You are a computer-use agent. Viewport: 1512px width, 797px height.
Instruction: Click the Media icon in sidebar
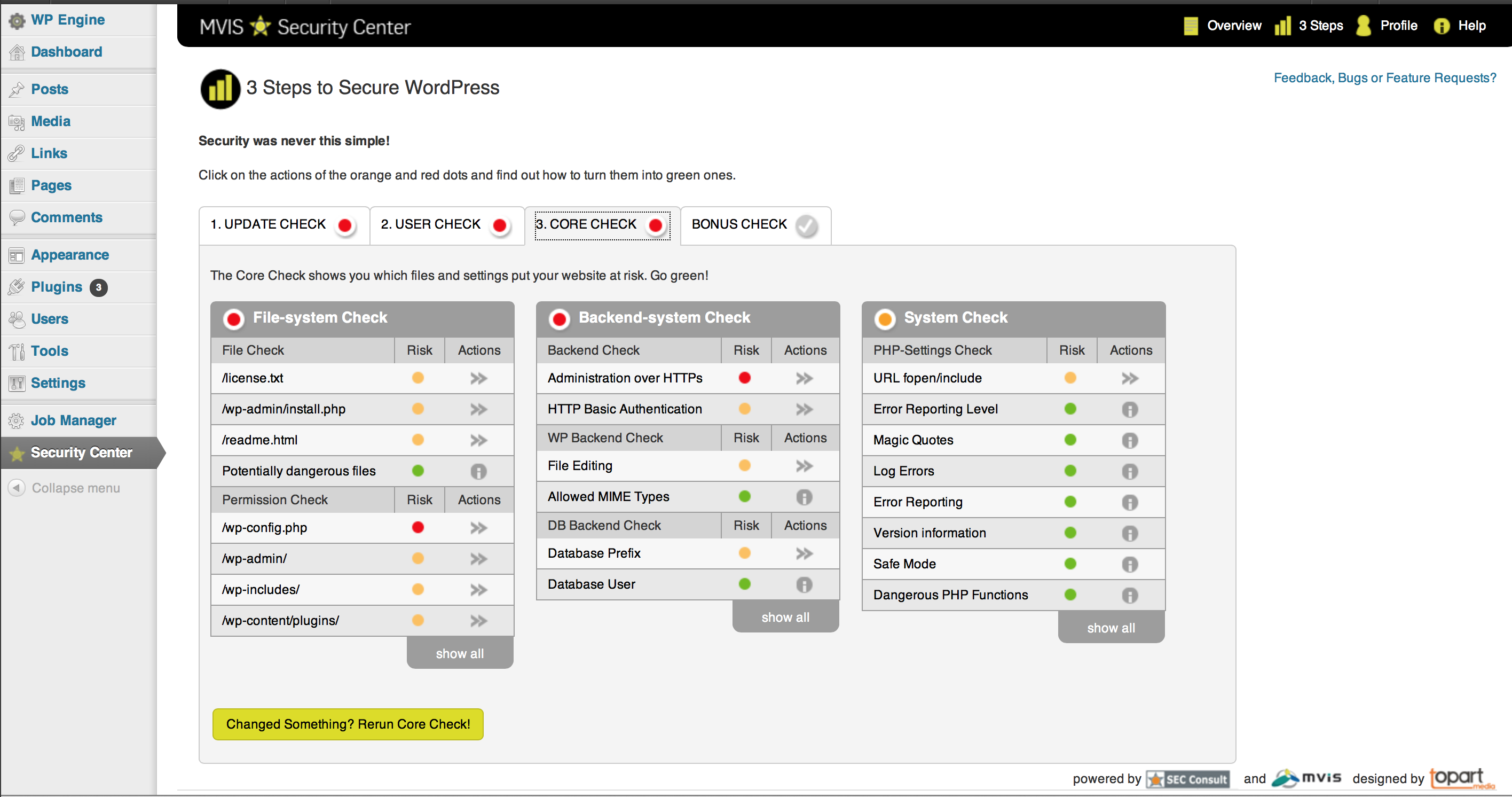pyautogui.click(x=17, y=122)
